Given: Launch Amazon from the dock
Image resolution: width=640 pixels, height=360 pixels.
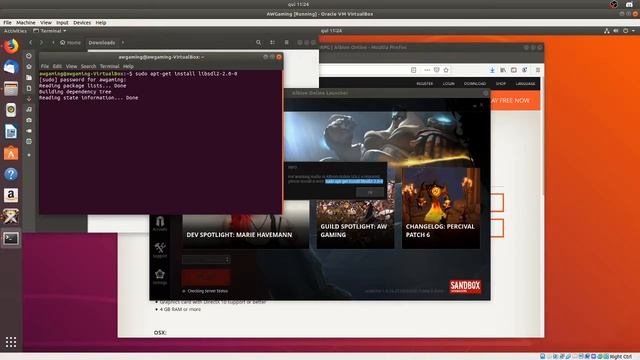Looking at the screenshot, I should (x=11, y=196).
